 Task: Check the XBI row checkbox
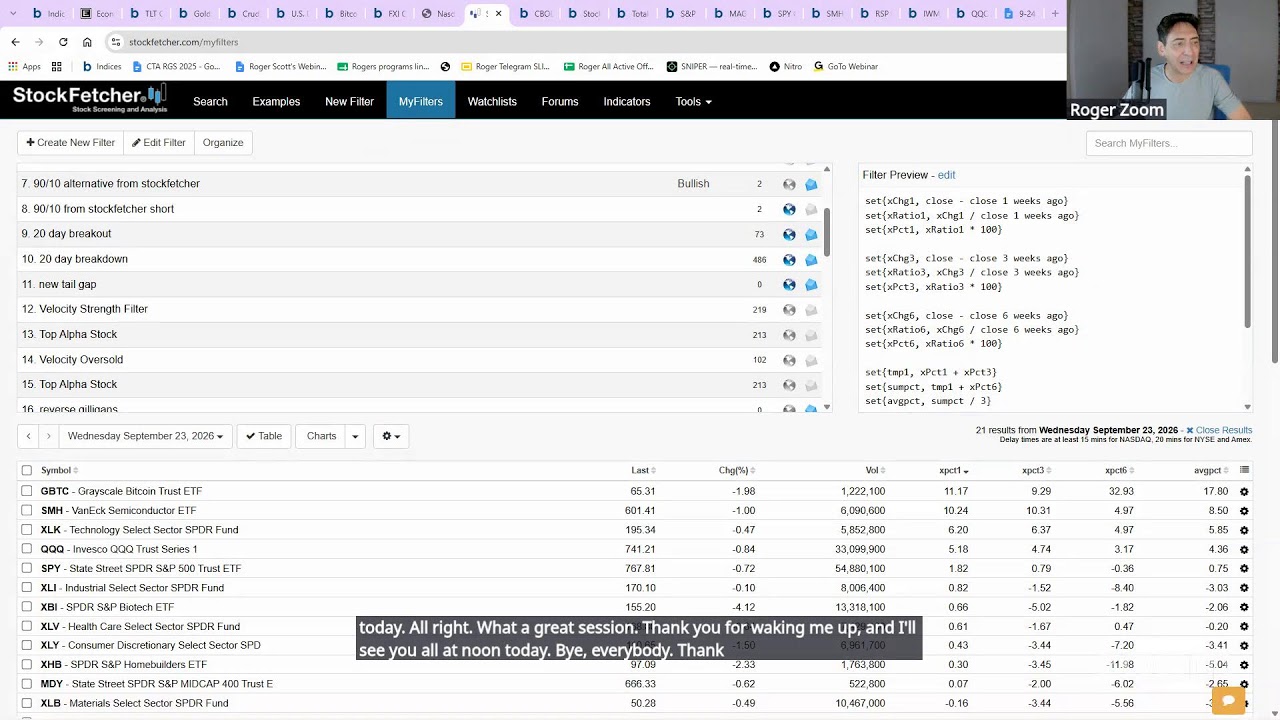pyautogui.click(x=27, y=607)
